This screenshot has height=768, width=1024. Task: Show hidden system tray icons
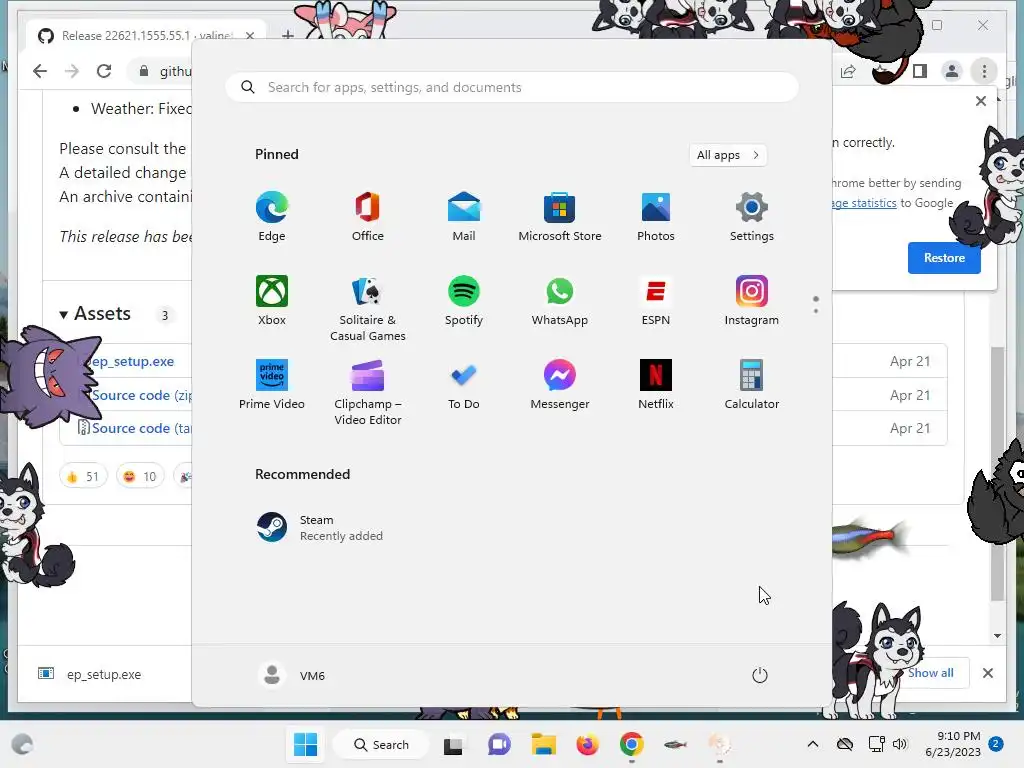(x=813, y=744)
